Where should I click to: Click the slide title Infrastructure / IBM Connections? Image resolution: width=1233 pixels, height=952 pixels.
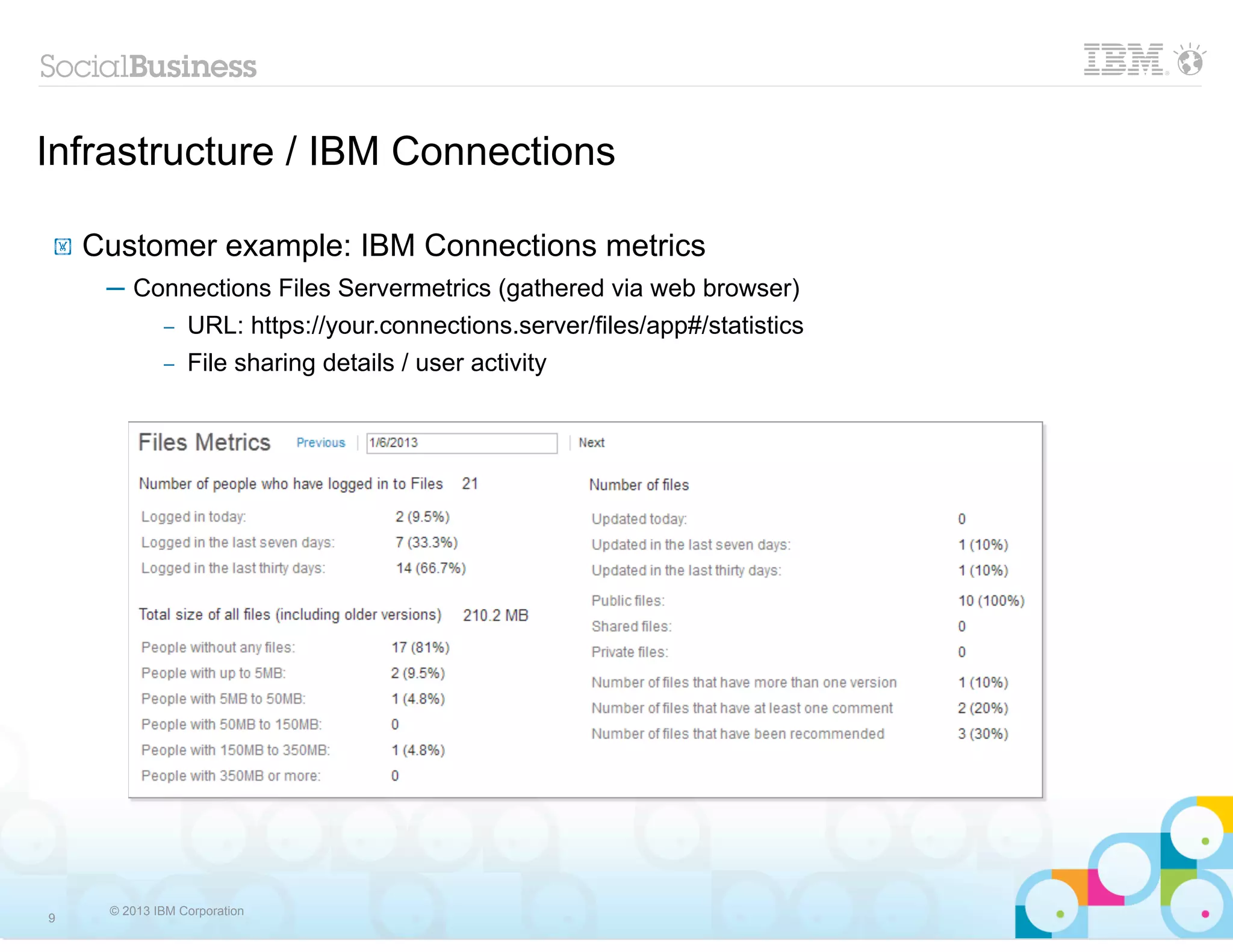326,151
